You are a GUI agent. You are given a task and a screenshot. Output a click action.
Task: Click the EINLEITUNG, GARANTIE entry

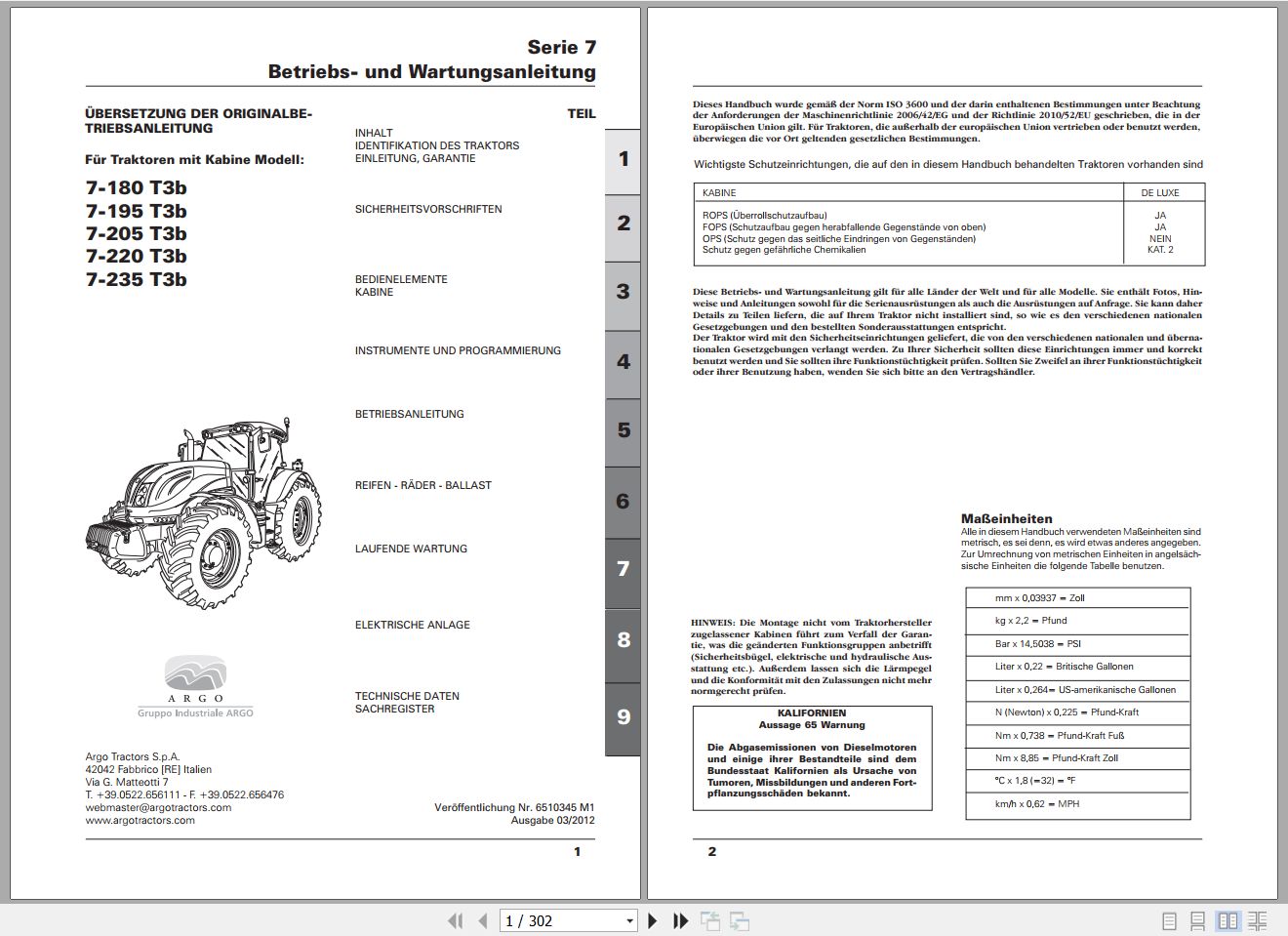pos(415,158)
